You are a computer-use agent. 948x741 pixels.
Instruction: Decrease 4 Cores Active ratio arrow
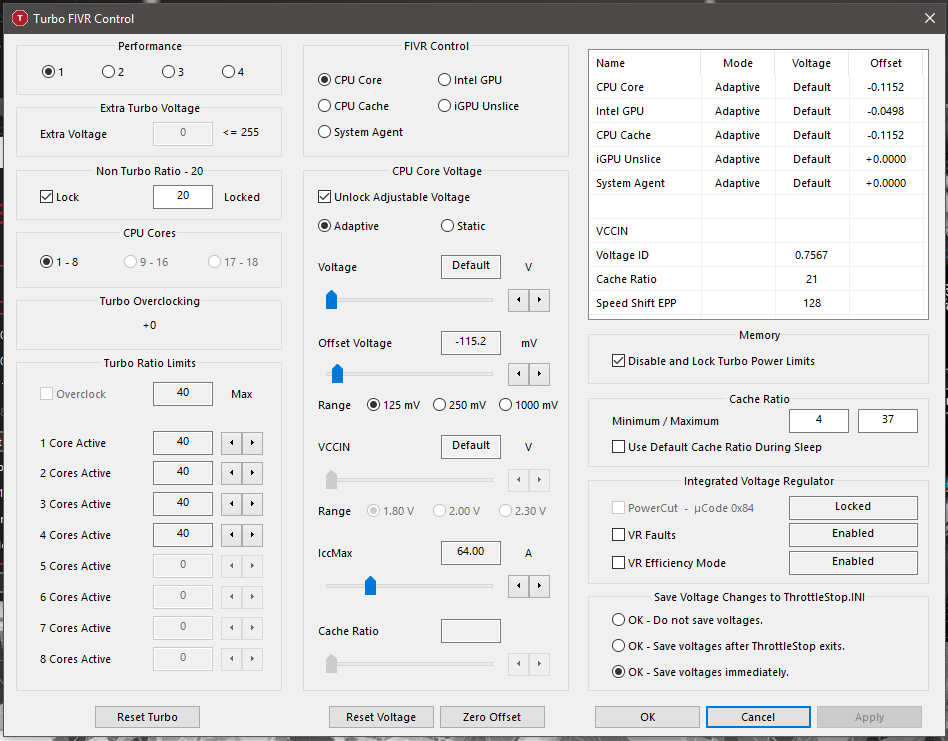[232, 535]
